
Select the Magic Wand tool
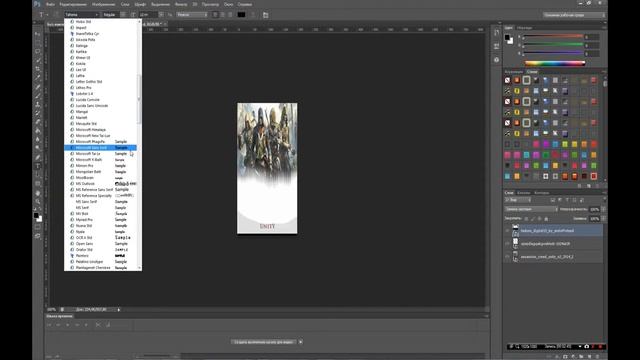[38, 60]
